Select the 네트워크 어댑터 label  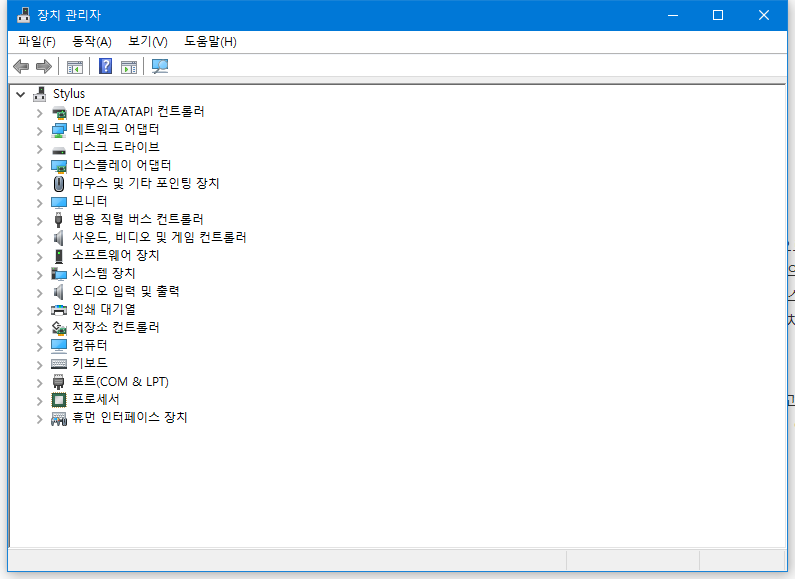(x=116, y=129)
